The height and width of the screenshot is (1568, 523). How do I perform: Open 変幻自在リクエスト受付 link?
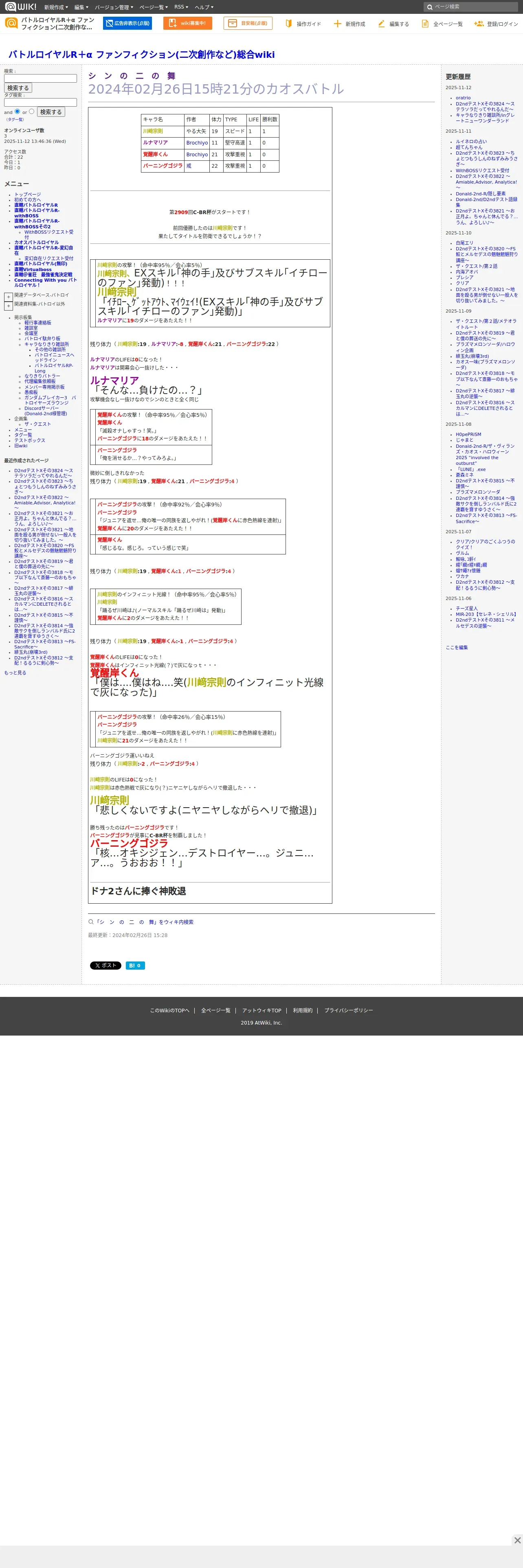pos(49,258)
